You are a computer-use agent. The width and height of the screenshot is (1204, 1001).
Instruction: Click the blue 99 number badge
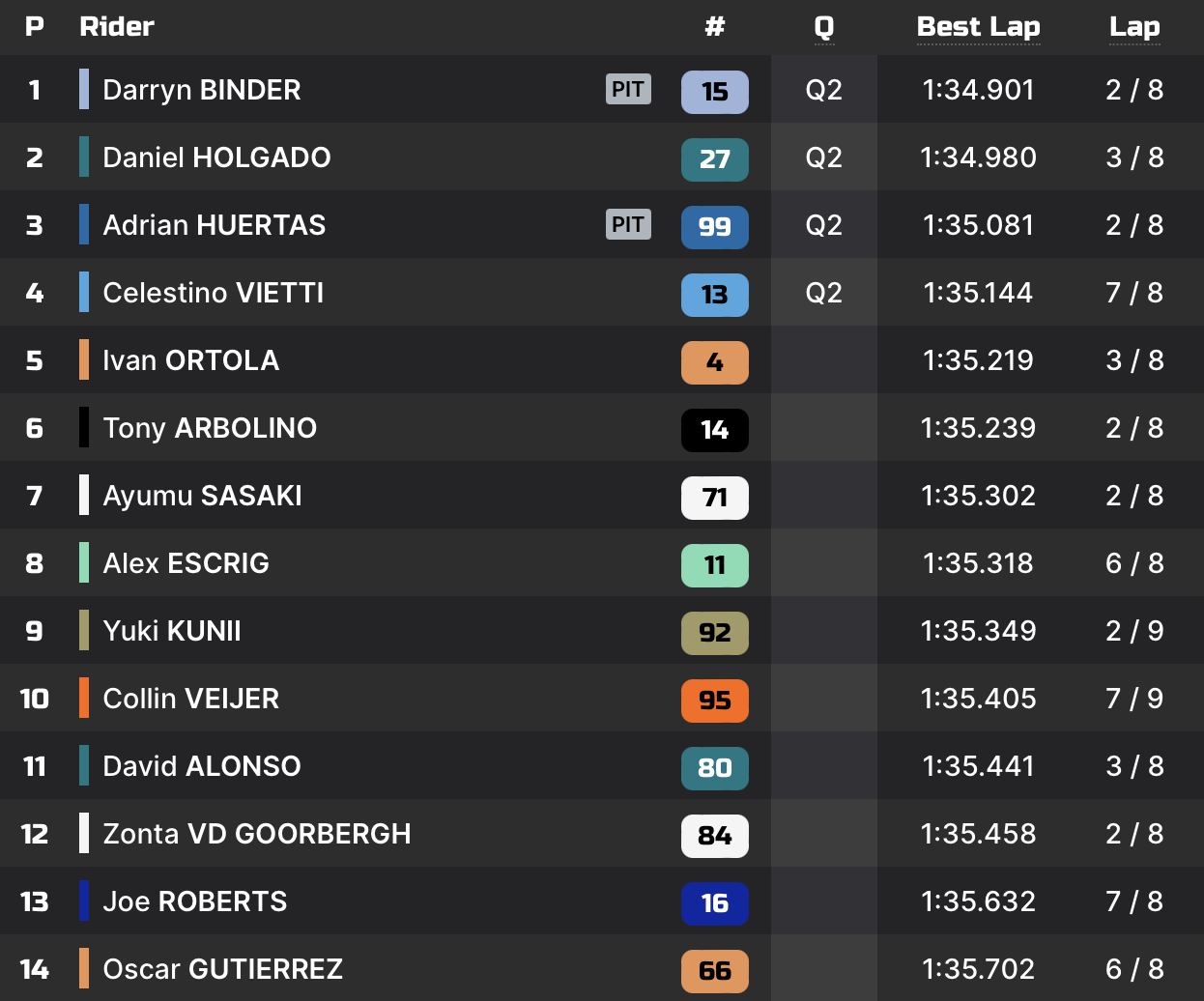pyautogui.click(x=714, y=227)
